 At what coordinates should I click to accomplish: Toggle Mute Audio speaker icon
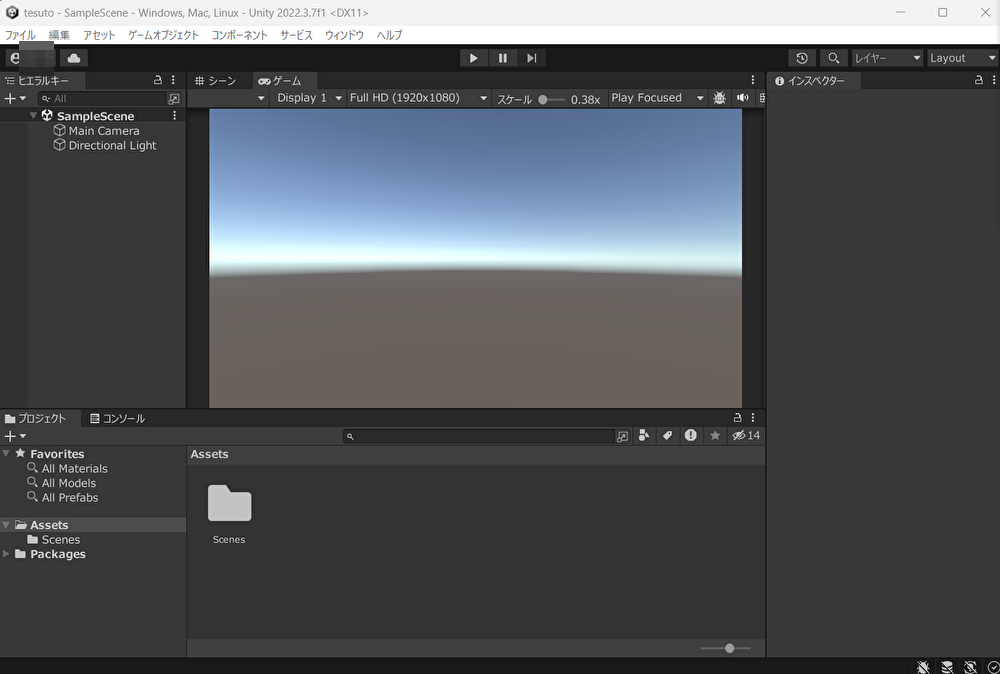[742, 98]
